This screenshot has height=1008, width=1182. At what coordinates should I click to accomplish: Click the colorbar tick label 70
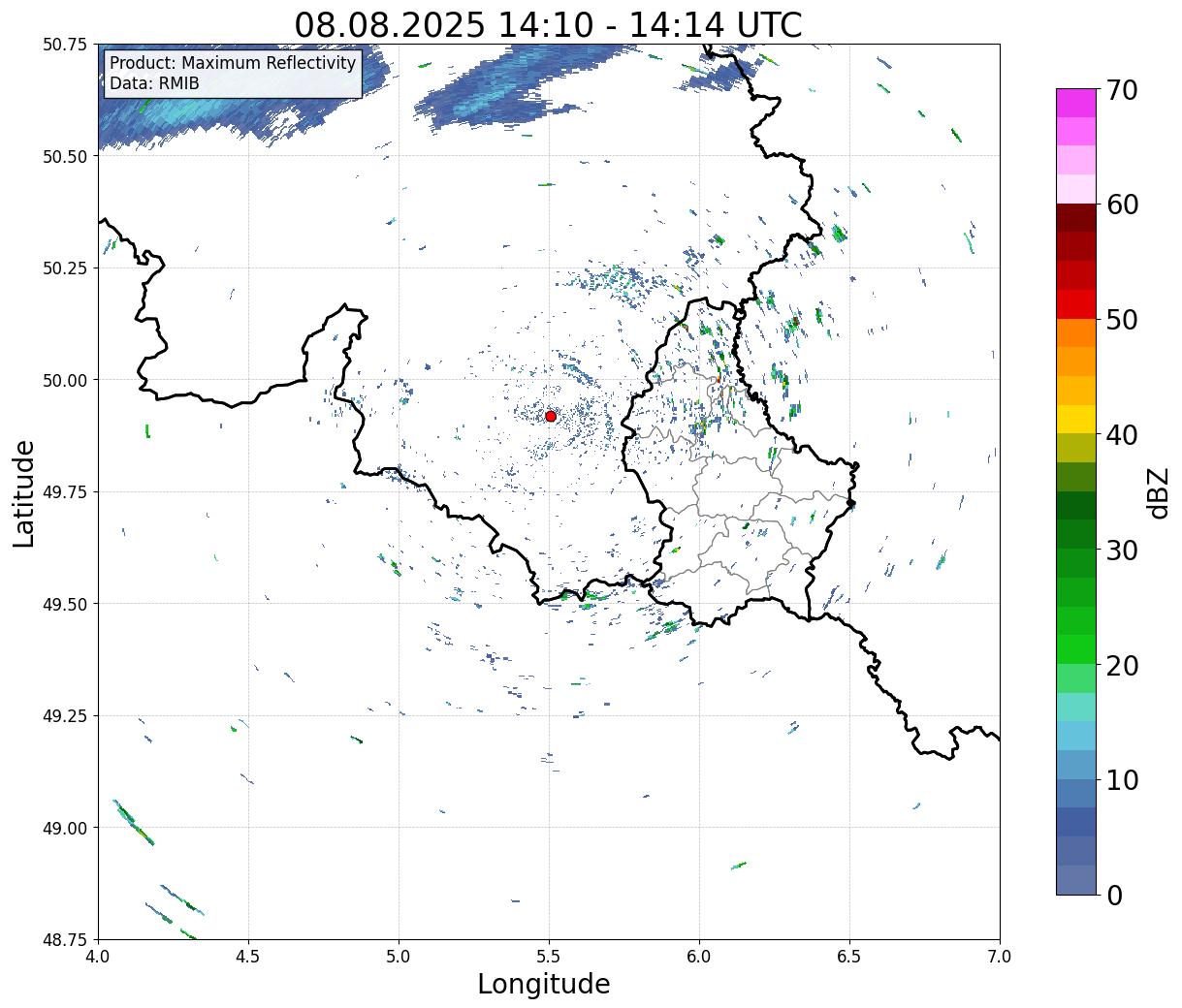1122,90
